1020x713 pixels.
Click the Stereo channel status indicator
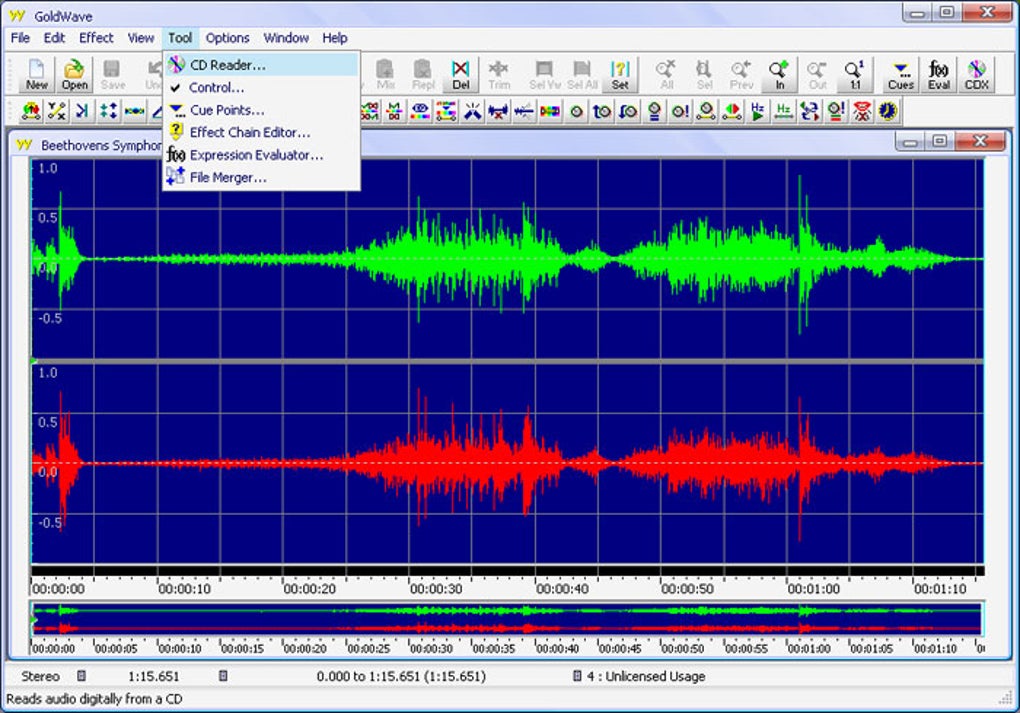41,676
